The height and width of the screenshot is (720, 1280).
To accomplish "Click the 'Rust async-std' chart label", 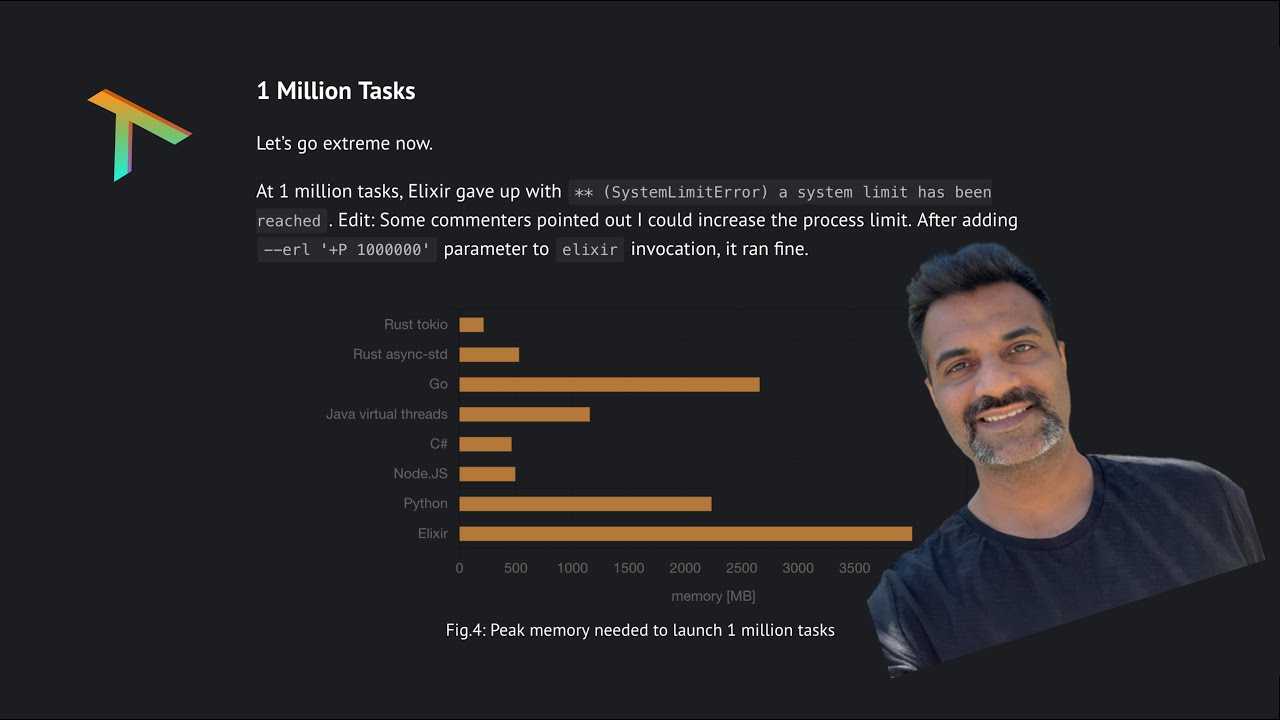I will (x=400, y=355).
